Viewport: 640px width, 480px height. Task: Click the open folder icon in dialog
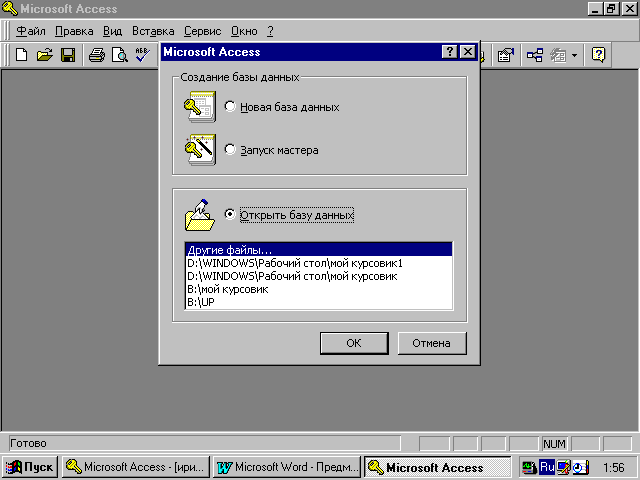click(200, 215)
